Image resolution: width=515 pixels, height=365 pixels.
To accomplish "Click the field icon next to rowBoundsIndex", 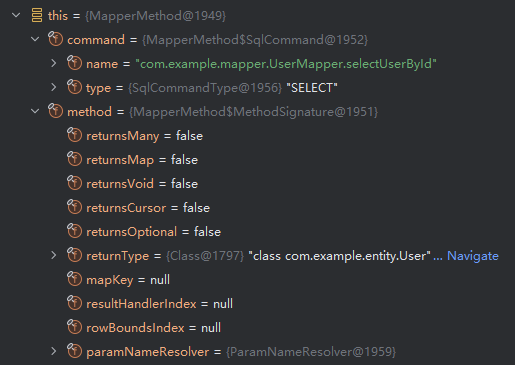I will tap(74, 327).
